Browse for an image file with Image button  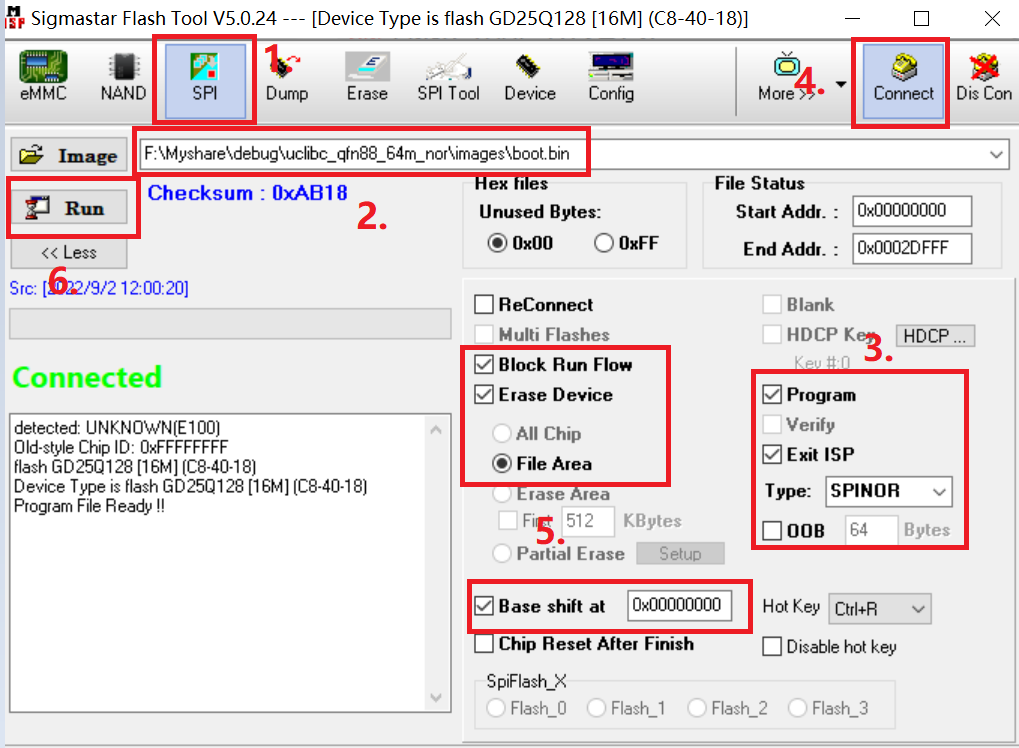pos(69,155)
